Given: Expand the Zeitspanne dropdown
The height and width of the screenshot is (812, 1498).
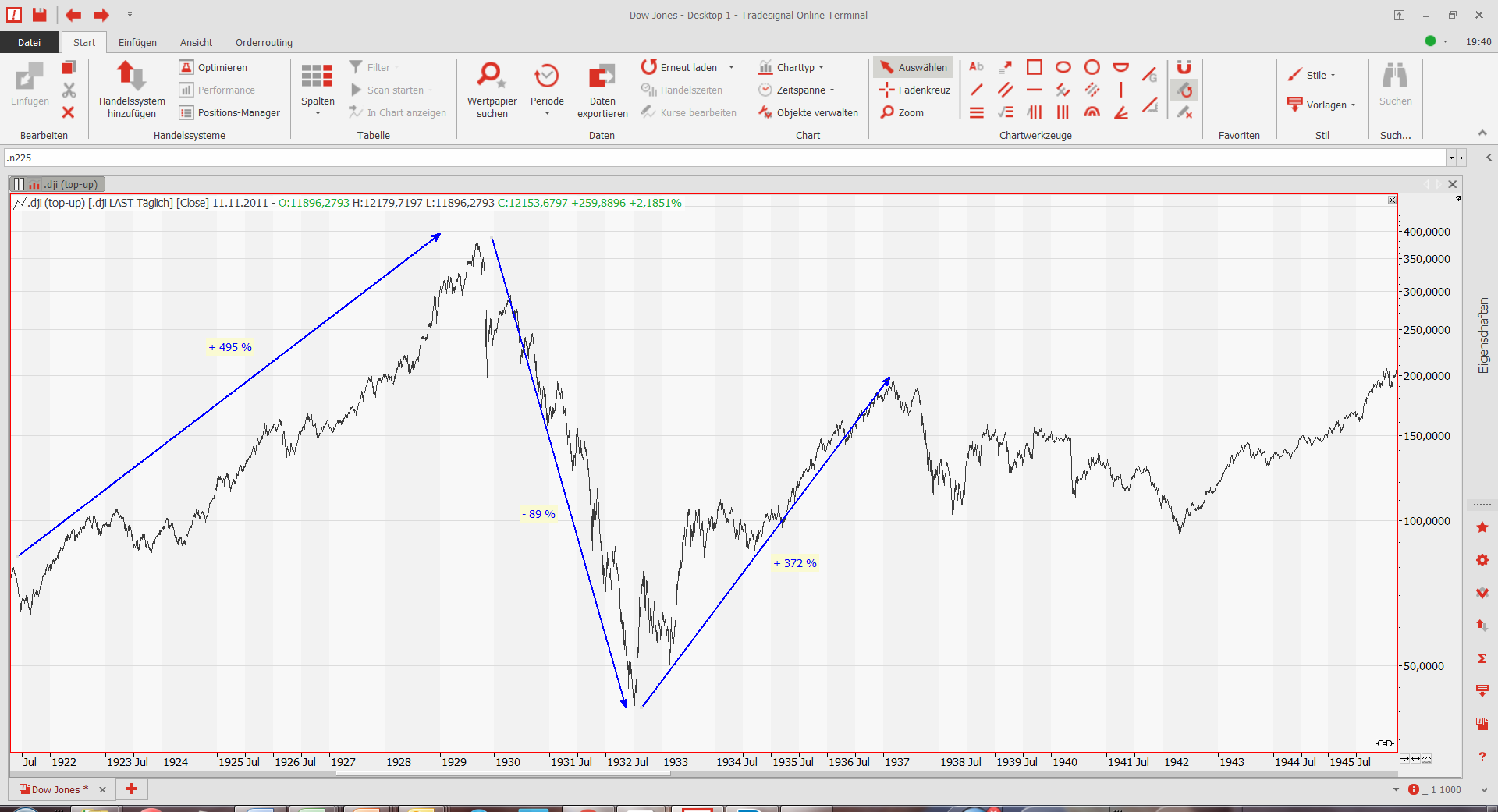Looking at the screenshot, I should tap(797, 90).
